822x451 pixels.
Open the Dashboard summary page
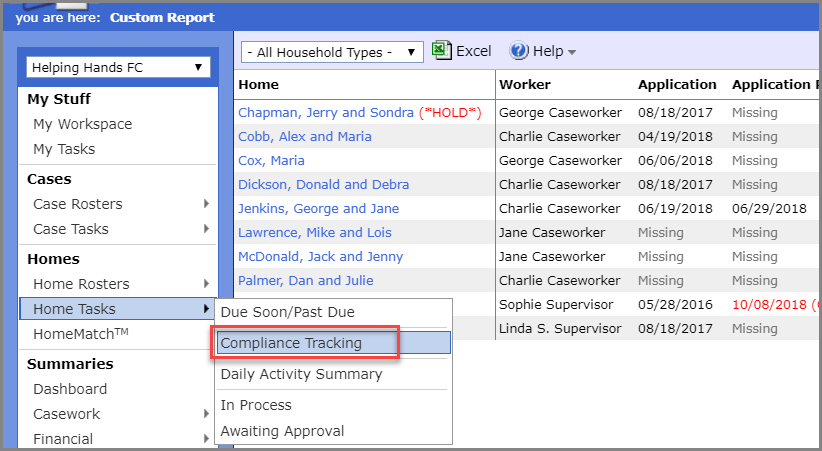[70, 389]
